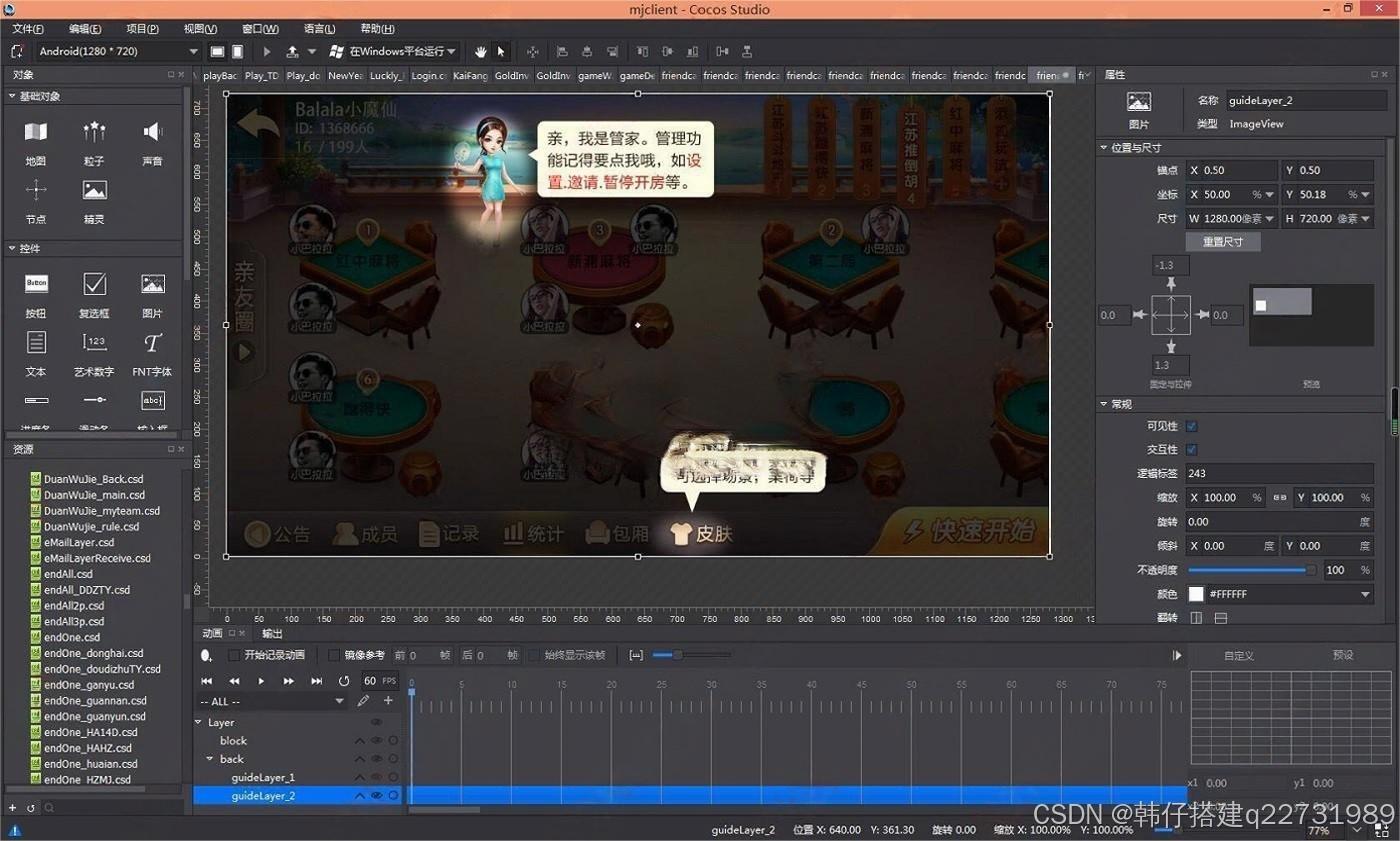Click the 自定义 easing tab
The image size is (1400, 841).
pyautogui.click(x=1238, y=655)
